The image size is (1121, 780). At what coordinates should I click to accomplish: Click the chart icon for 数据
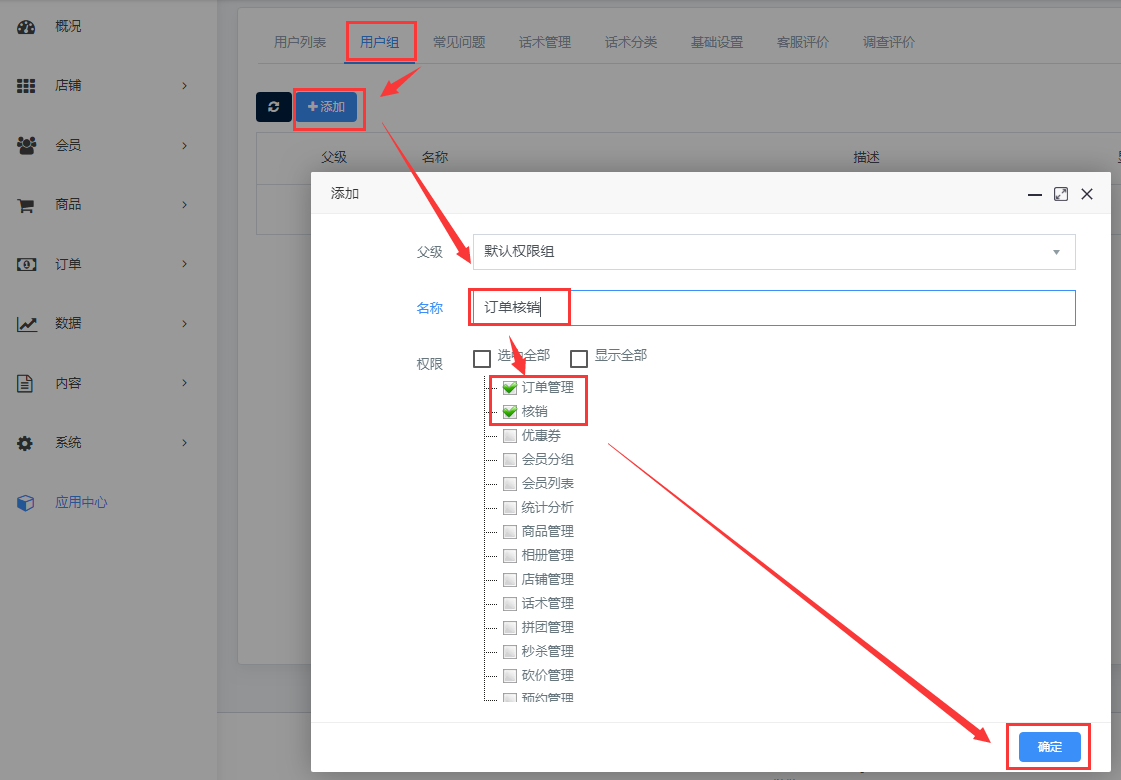pos(26,324)
